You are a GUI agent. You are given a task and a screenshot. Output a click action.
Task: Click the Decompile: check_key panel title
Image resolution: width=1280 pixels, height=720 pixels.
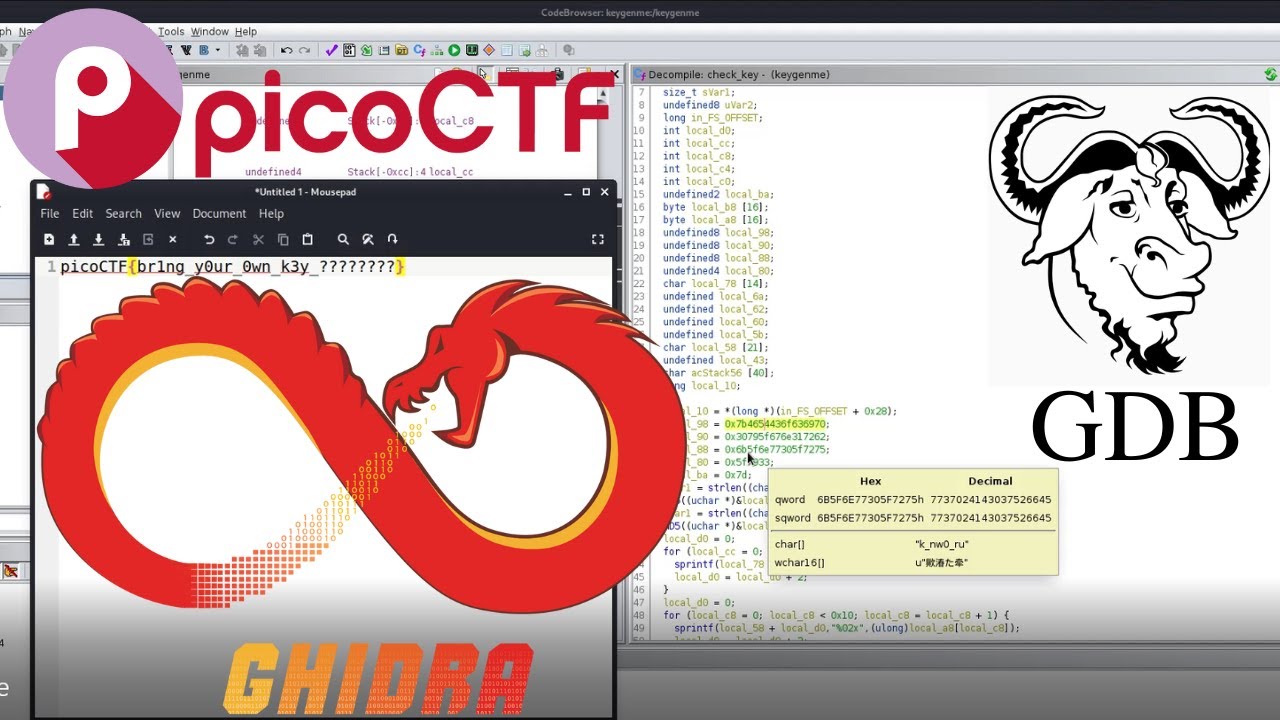(x=739, y=74)
